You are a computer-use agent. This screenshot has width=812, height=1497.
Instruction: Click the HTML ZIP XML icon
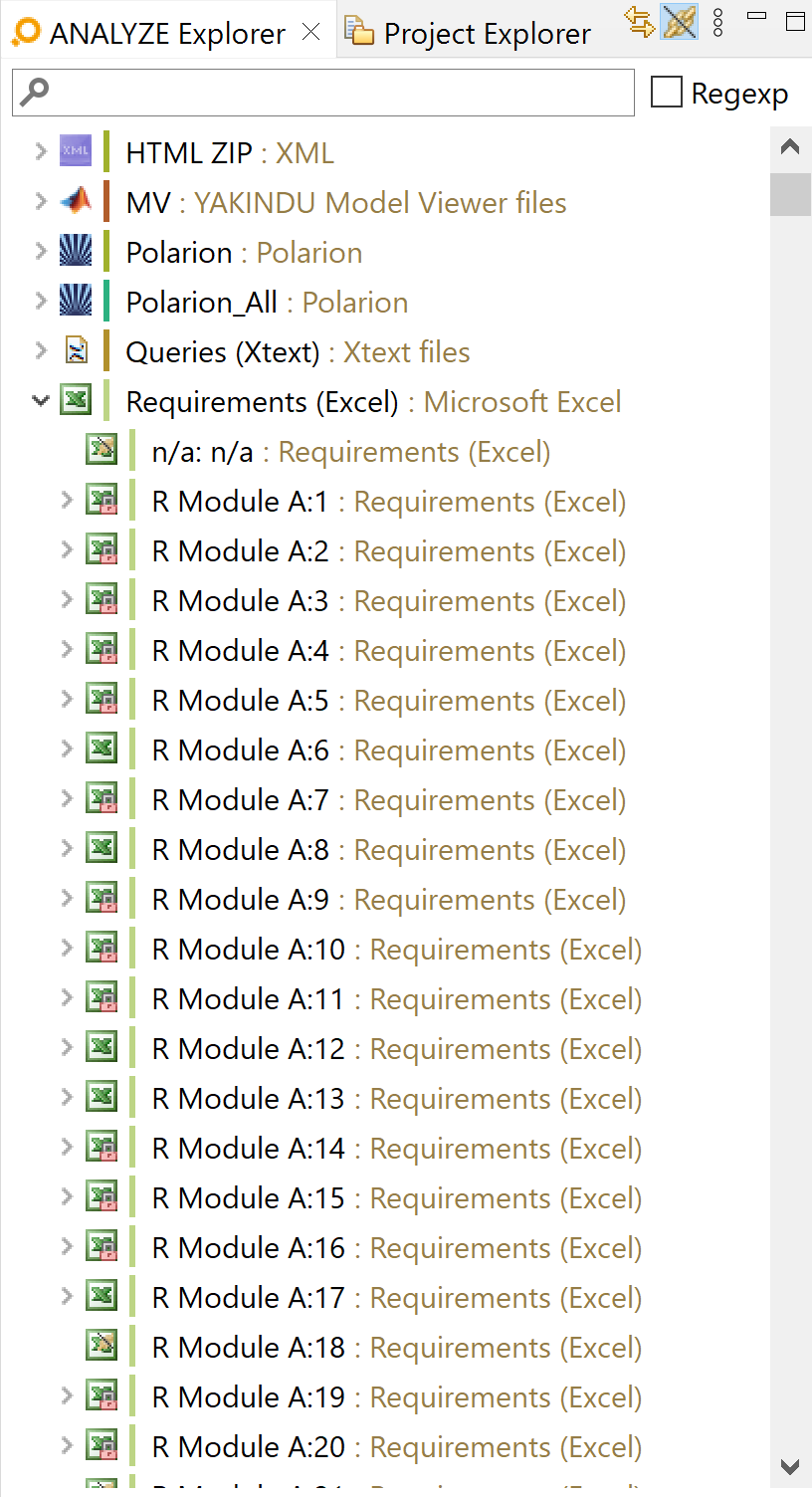point(76,151)
